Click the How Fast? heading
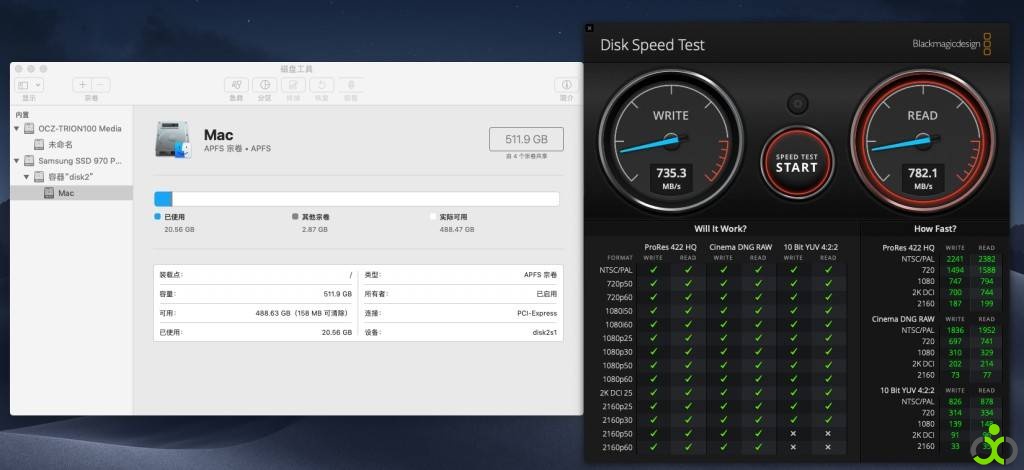1024x470 pixels. tap(935, 229)
